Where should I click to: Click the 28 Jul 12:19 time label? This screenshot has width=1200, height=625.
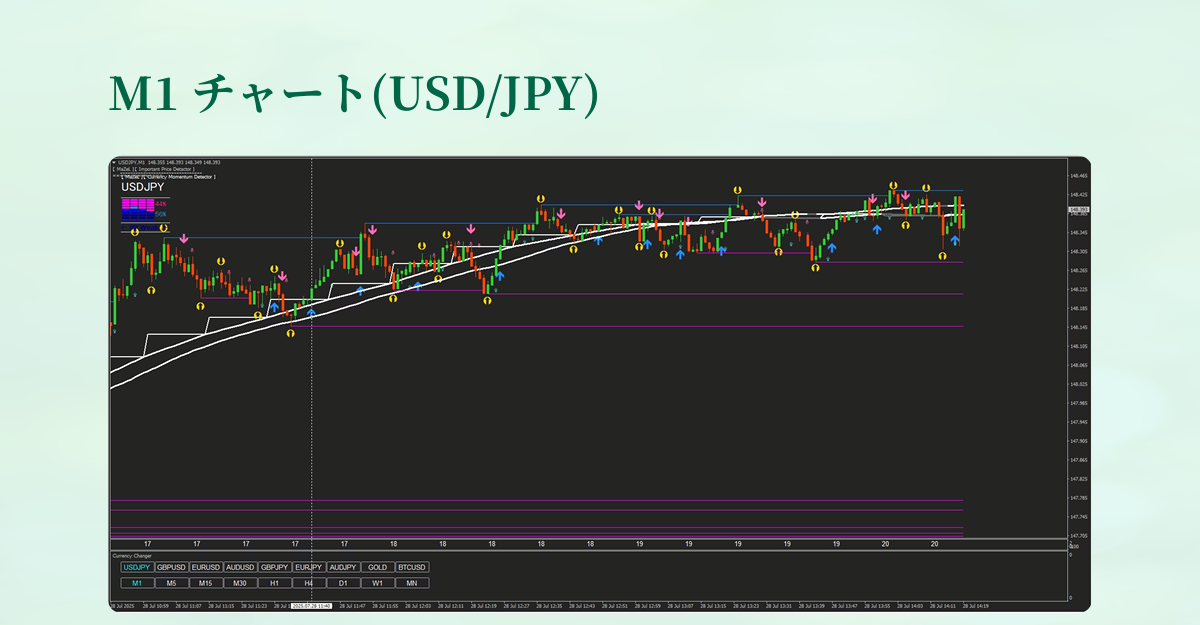pos(485,605)
